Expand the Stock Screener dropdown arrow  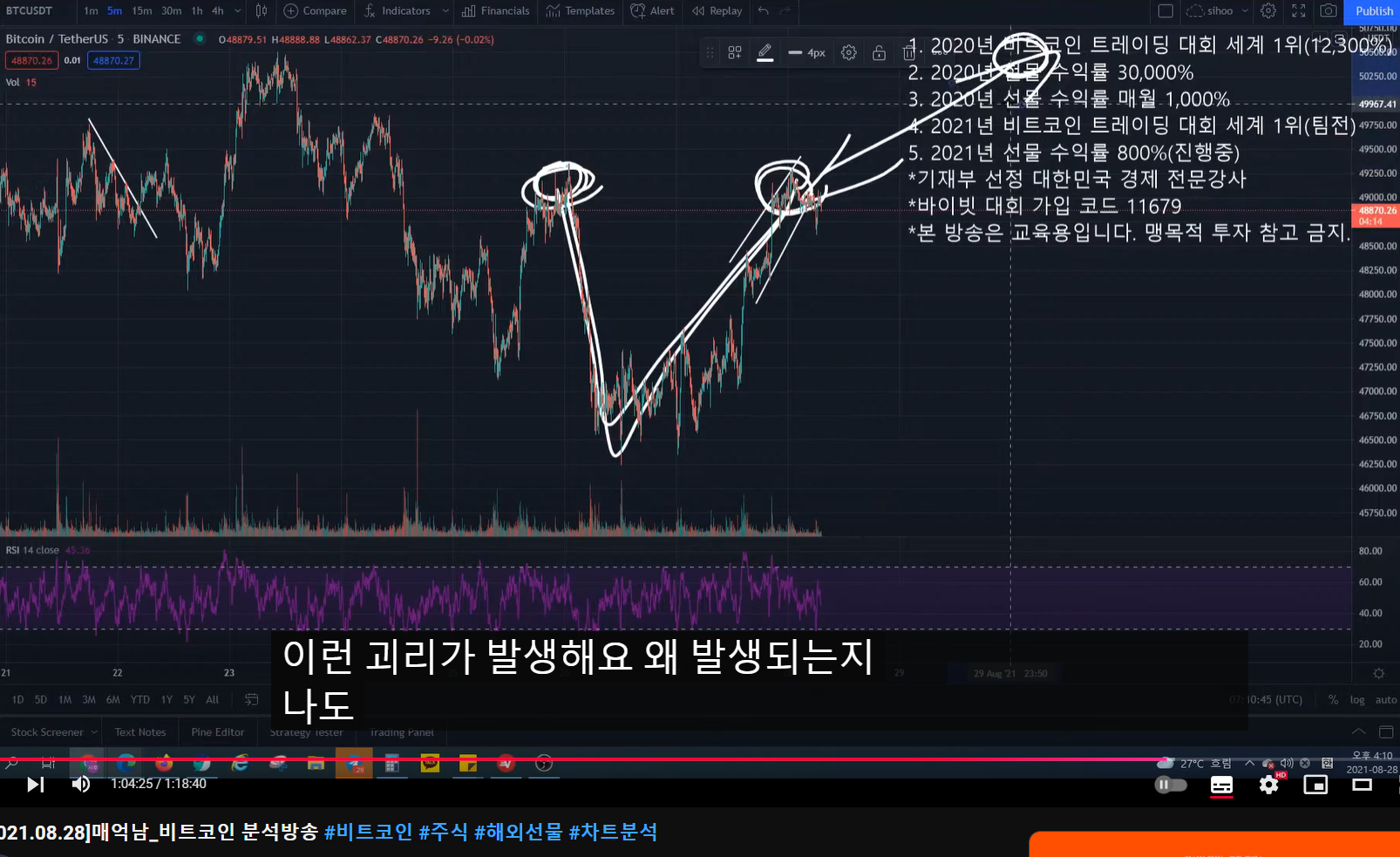94,732
